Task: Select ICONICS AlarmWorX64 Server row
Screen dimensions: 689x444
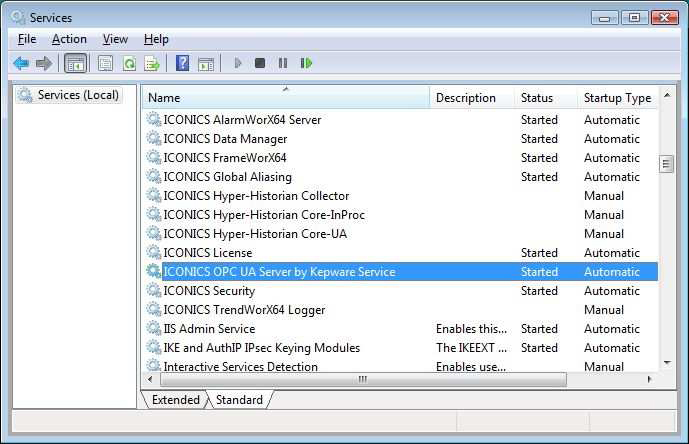Action: 402,120
